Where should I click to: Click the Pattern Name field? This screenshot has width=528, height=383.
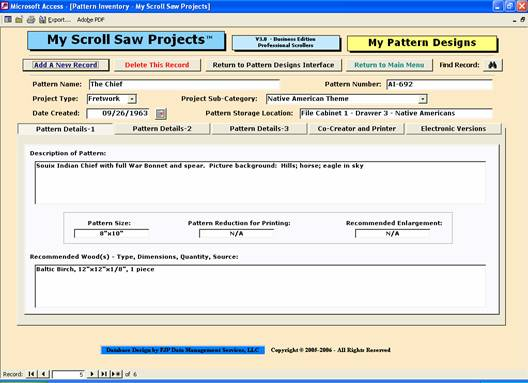[x=184, y=84]
